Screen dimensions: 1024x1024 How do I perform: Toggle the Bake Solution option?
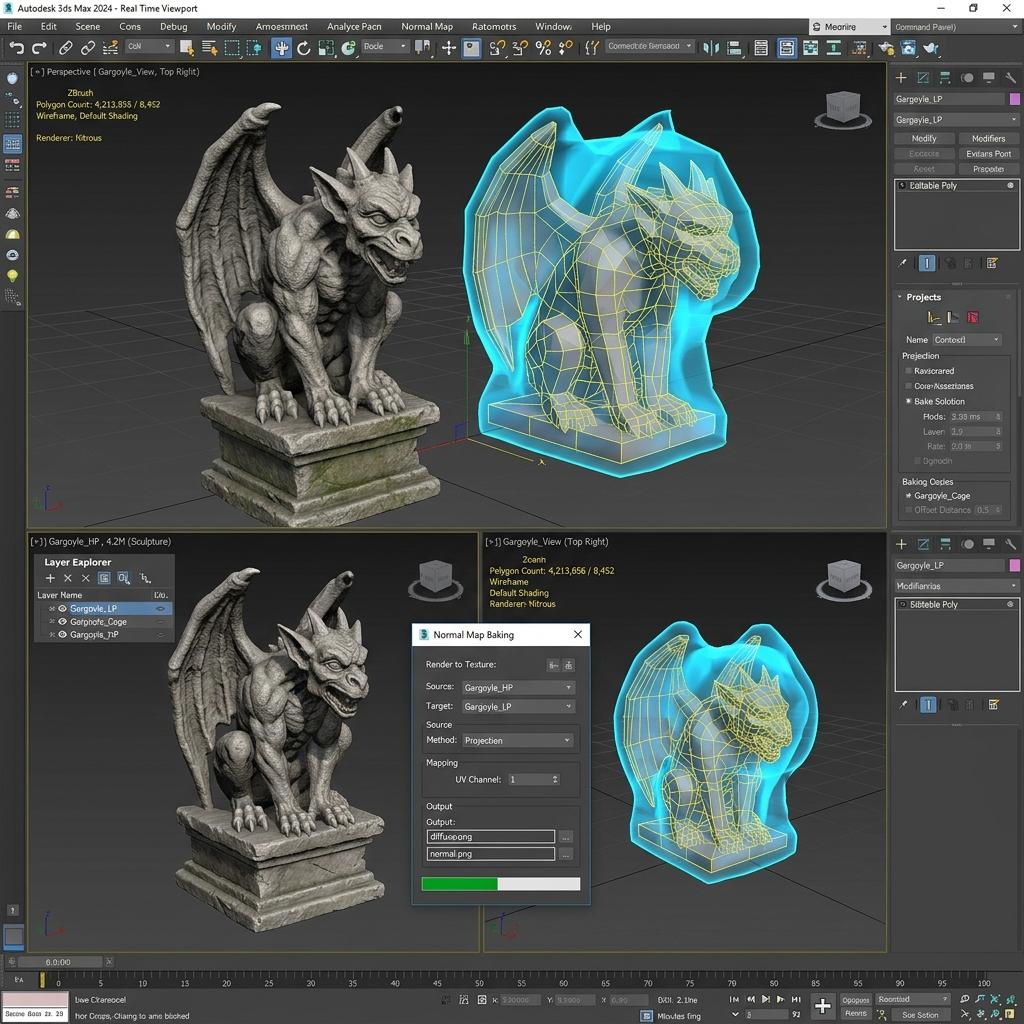pos(908,401)
